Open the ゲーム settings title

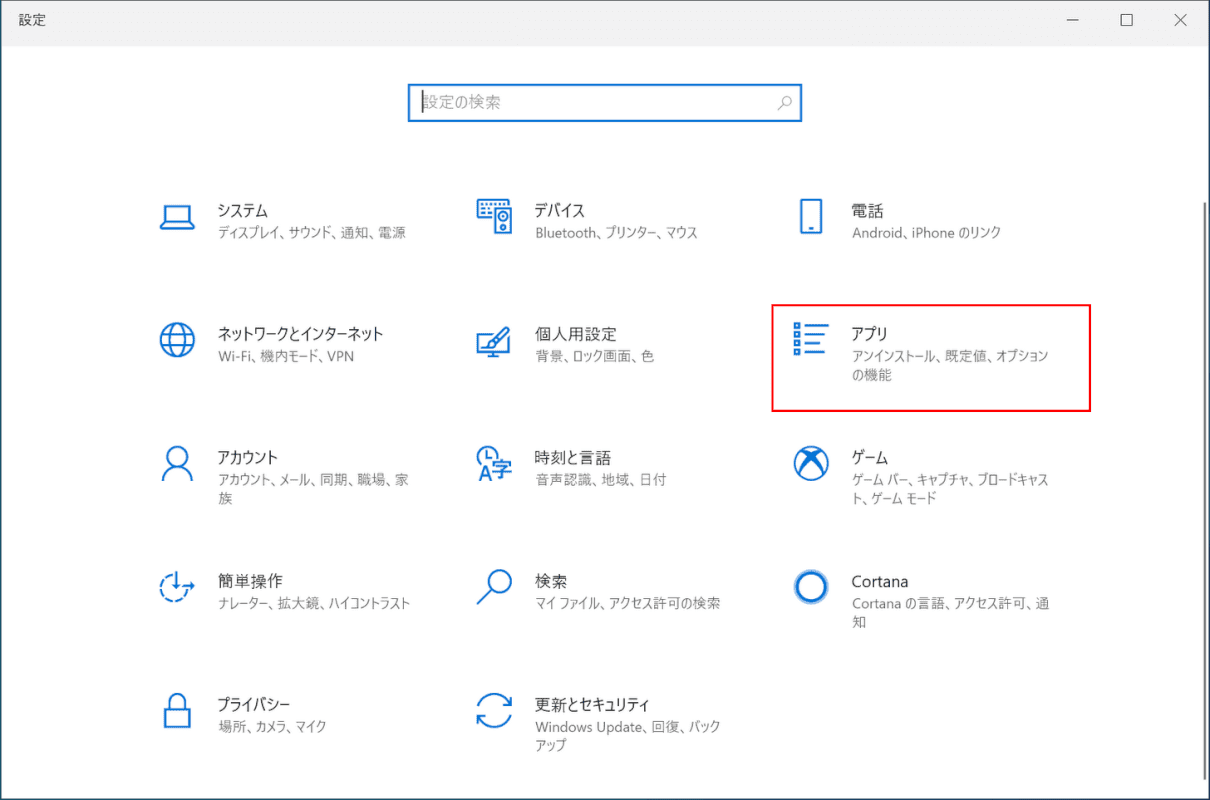pos(870,458)
